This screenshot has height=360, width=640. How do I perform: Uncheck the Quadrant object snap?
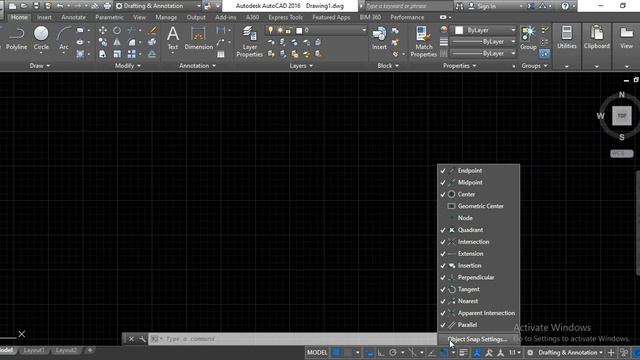pyautogui.click(x=478, y=230)
